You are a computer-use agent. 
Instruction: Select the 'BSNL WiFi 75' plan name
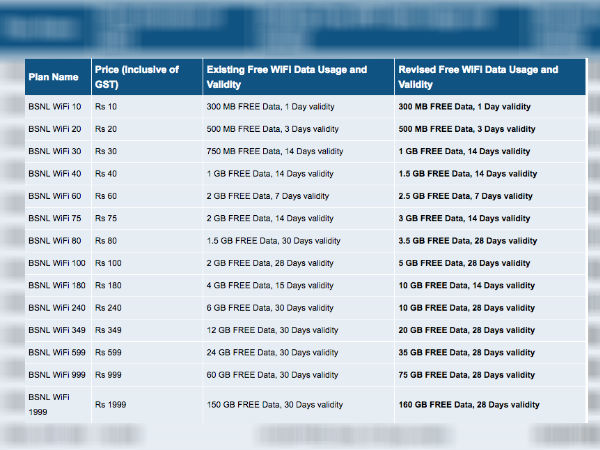(55, 218)
